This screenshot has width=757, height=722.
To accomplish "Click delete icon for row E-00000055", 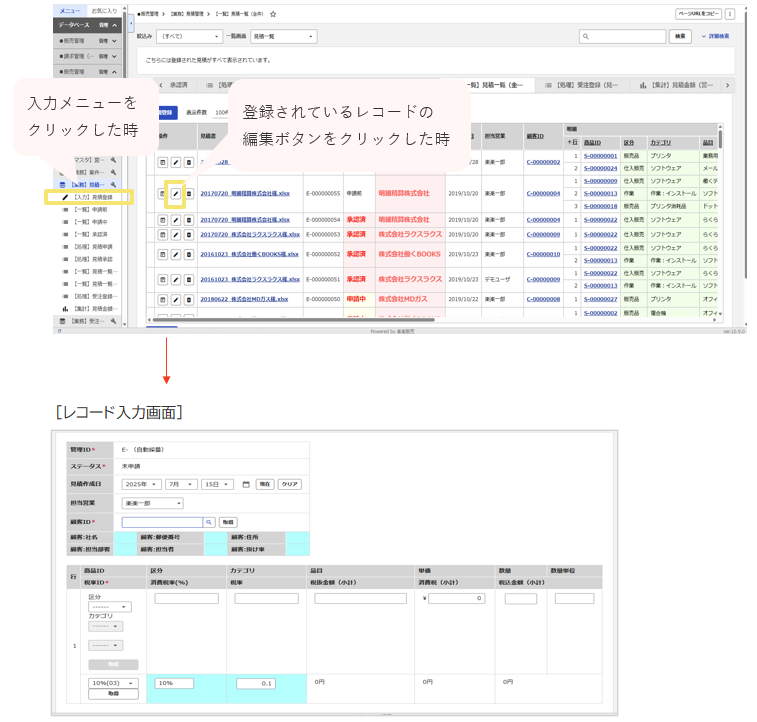I will [189, 194].
